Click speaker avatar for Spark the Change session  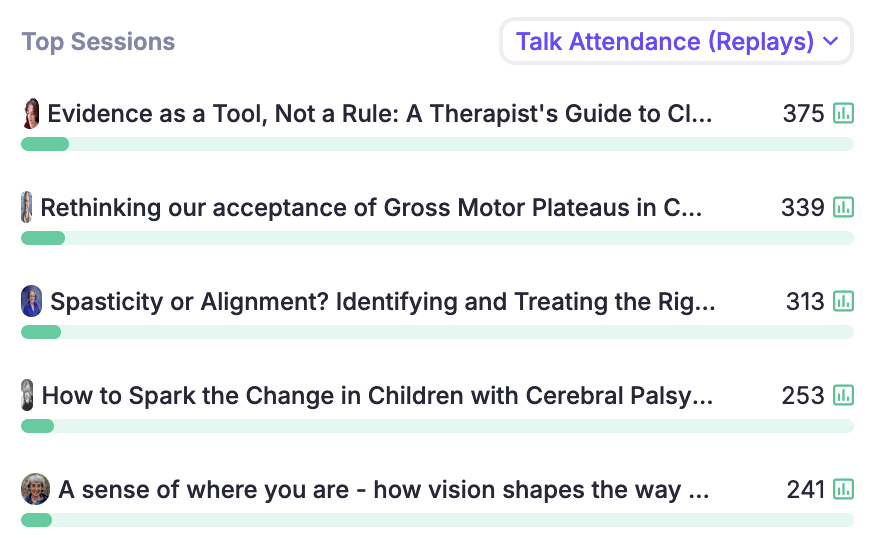[x=28, y=396]
